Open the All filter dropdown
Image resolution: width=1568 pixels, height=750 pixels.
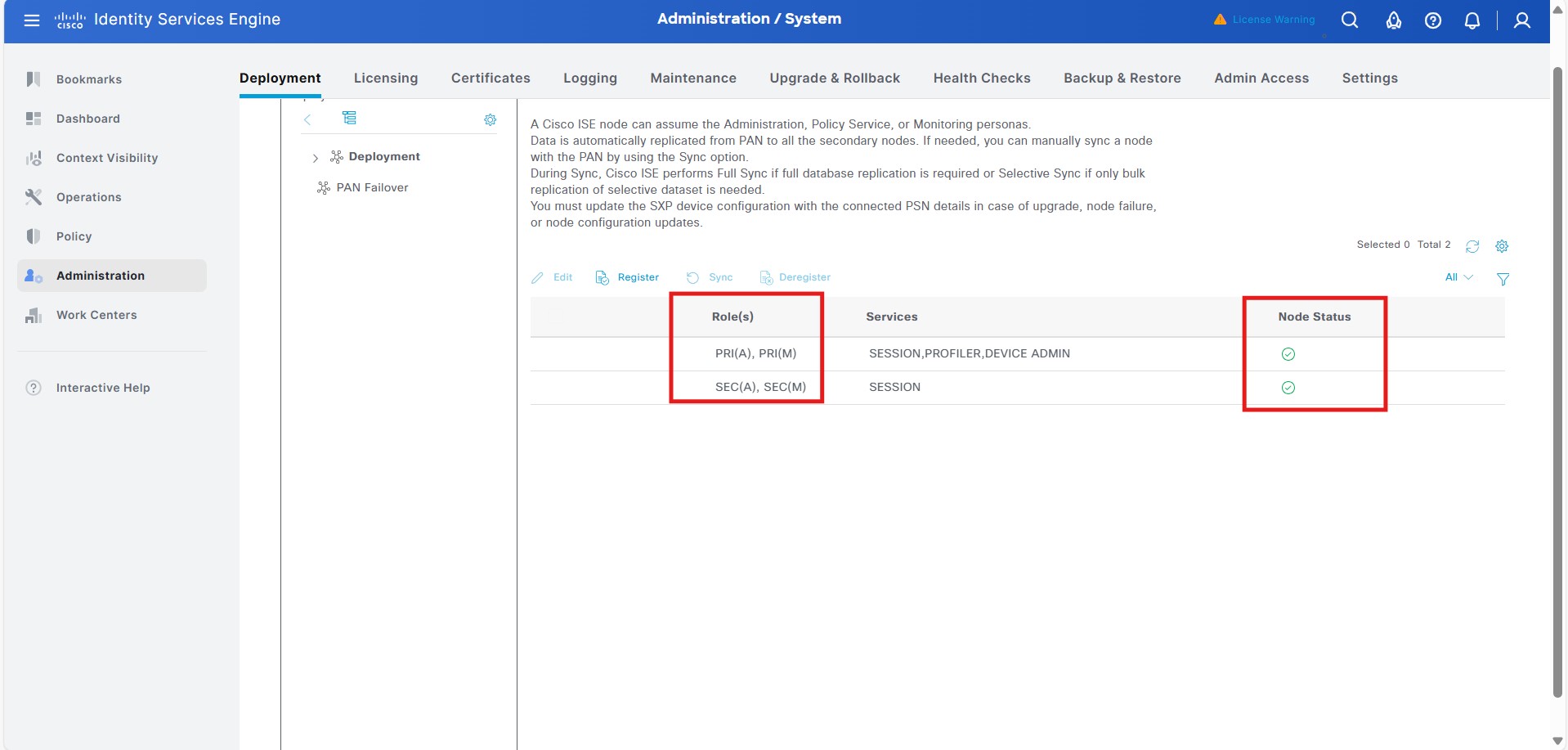(x=1458, y=277)
